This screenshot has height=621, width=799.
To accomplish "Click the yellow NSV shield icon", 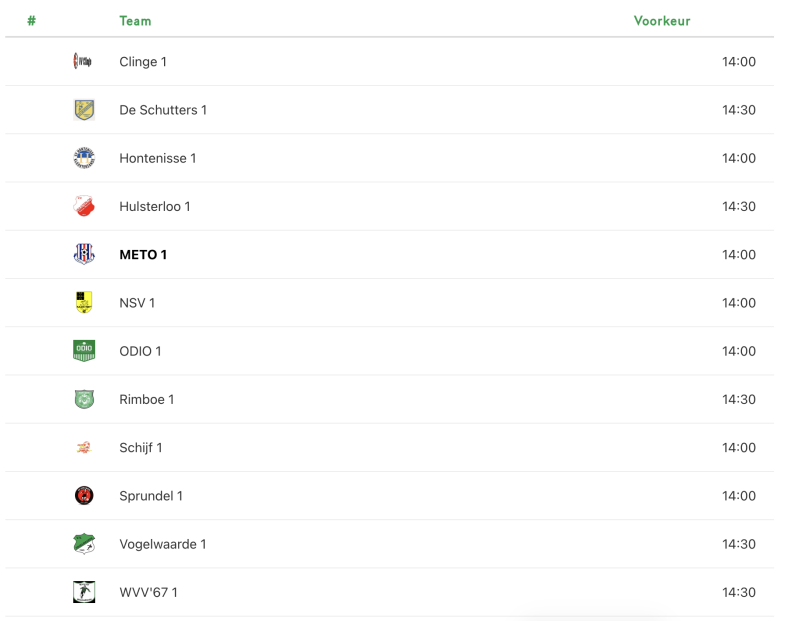I will pyautogui.click(x=84, y=303).
